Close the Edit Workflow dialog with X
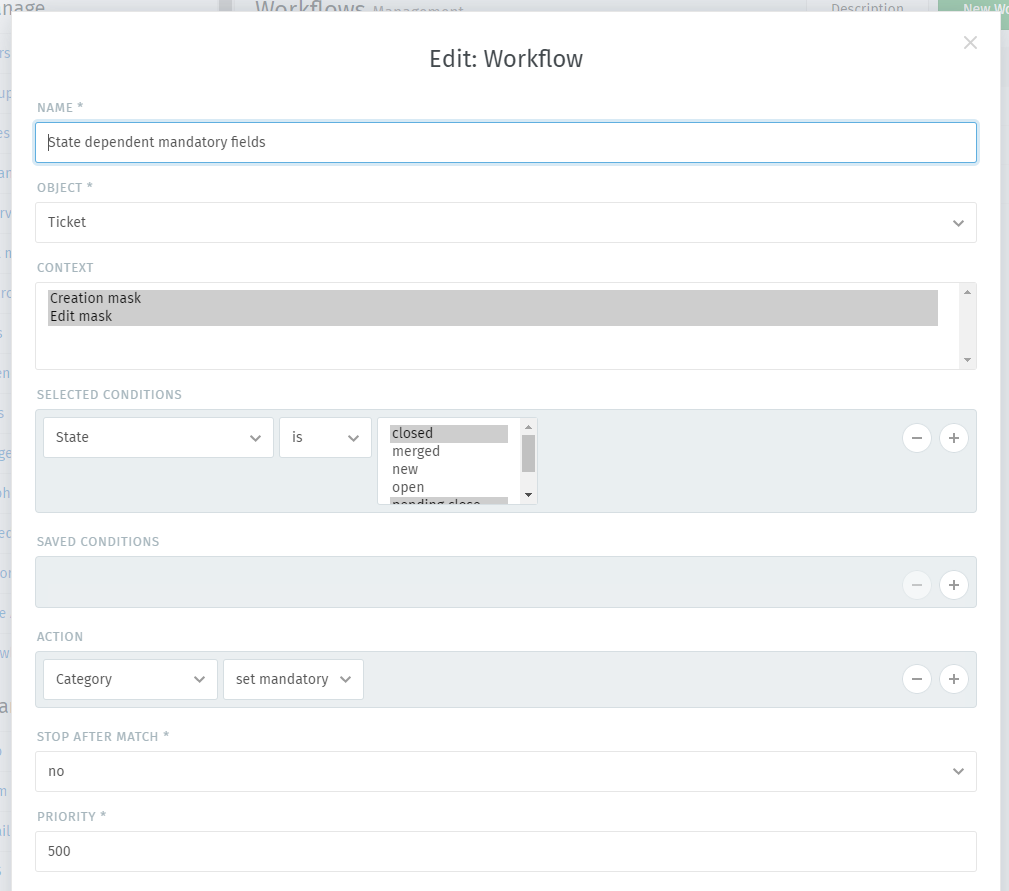Image resolution: width=1009 pixels, height=891 pixels. coord(970,42)
